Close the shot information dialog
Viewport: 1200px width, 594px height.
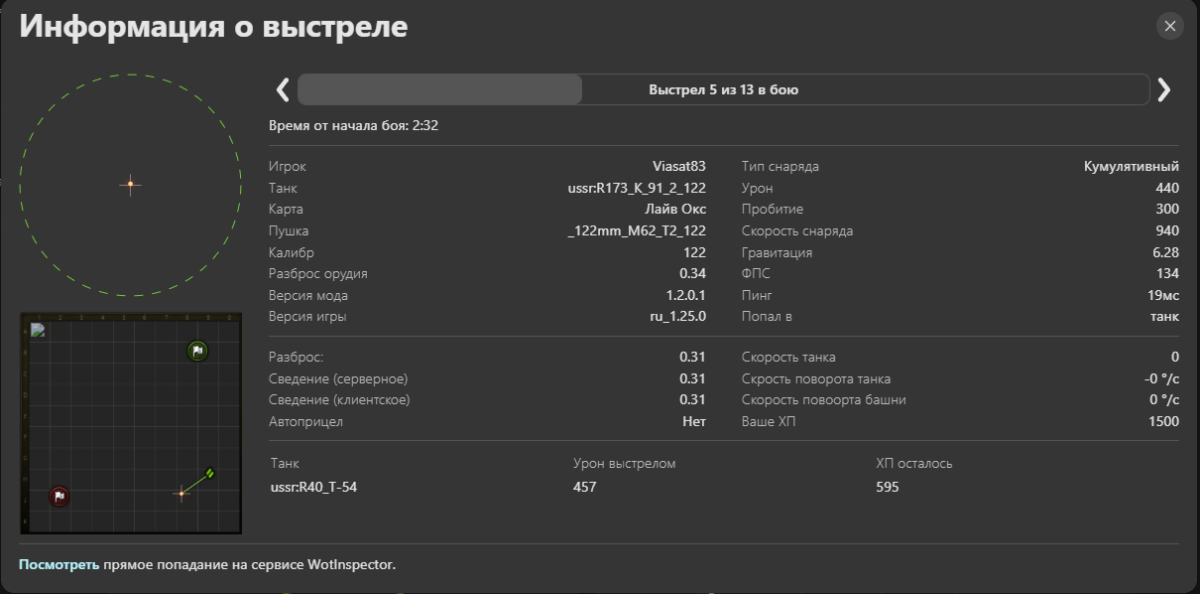(1169, 27)
